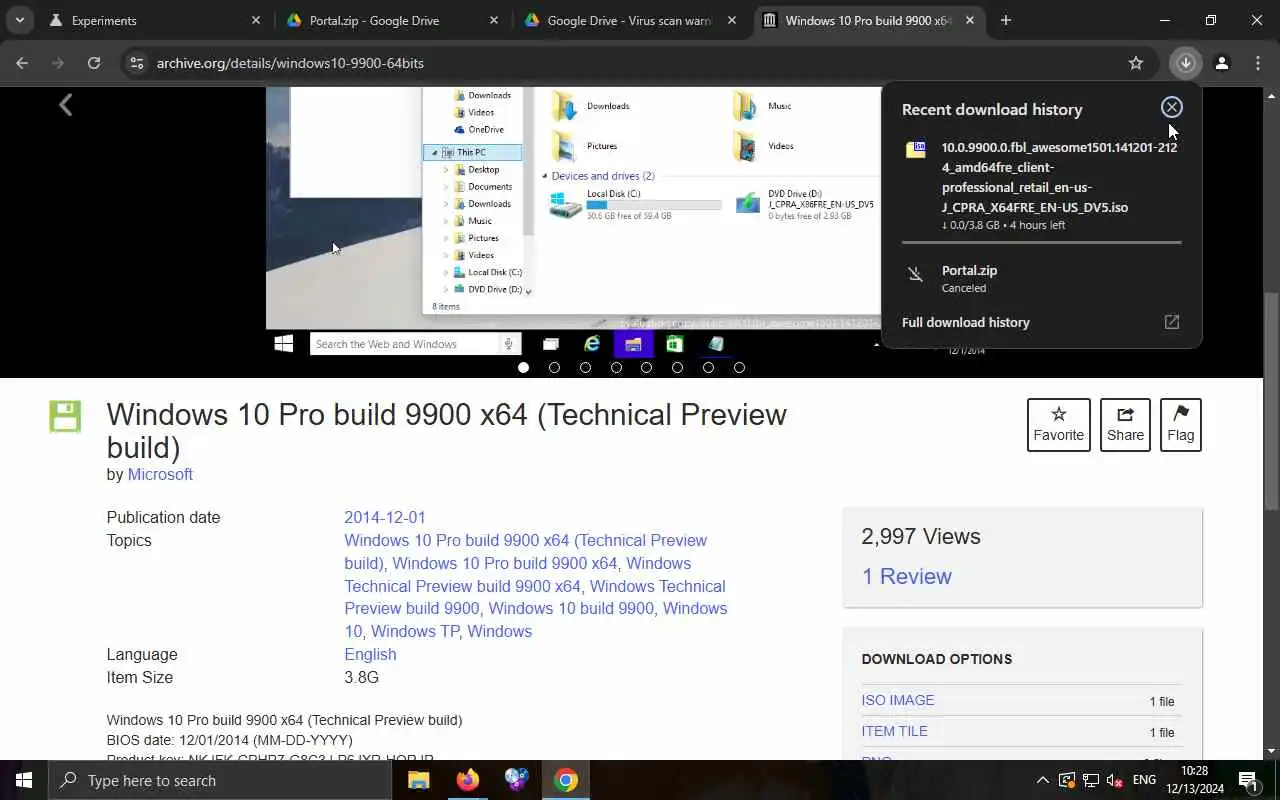Switch to the Virus scan warning tab

click(x=629, y=20)
